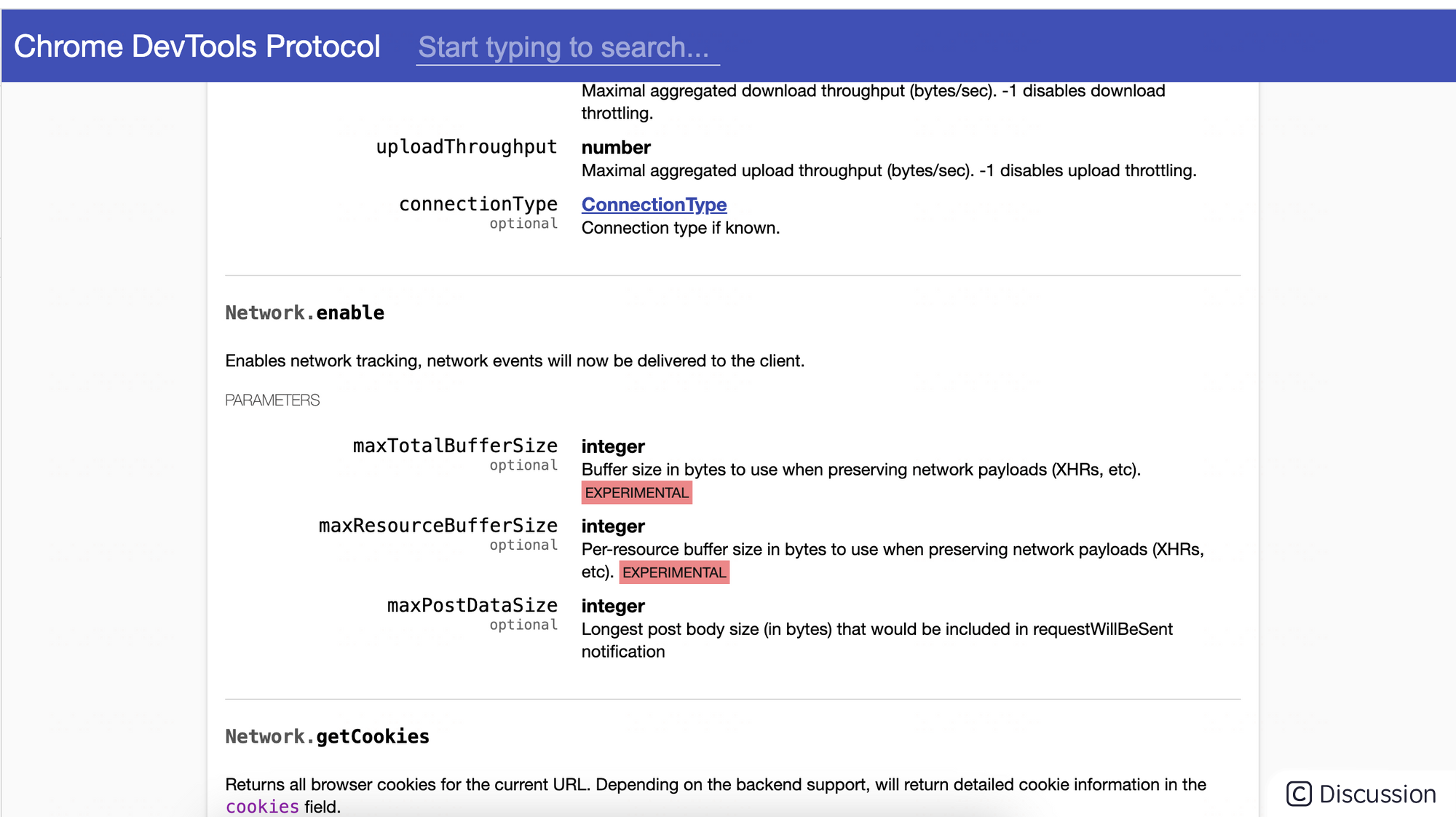Click the Discussion icon at bottom right
The width and height of the screenshot is (1456, 817).
(1299, 794)
